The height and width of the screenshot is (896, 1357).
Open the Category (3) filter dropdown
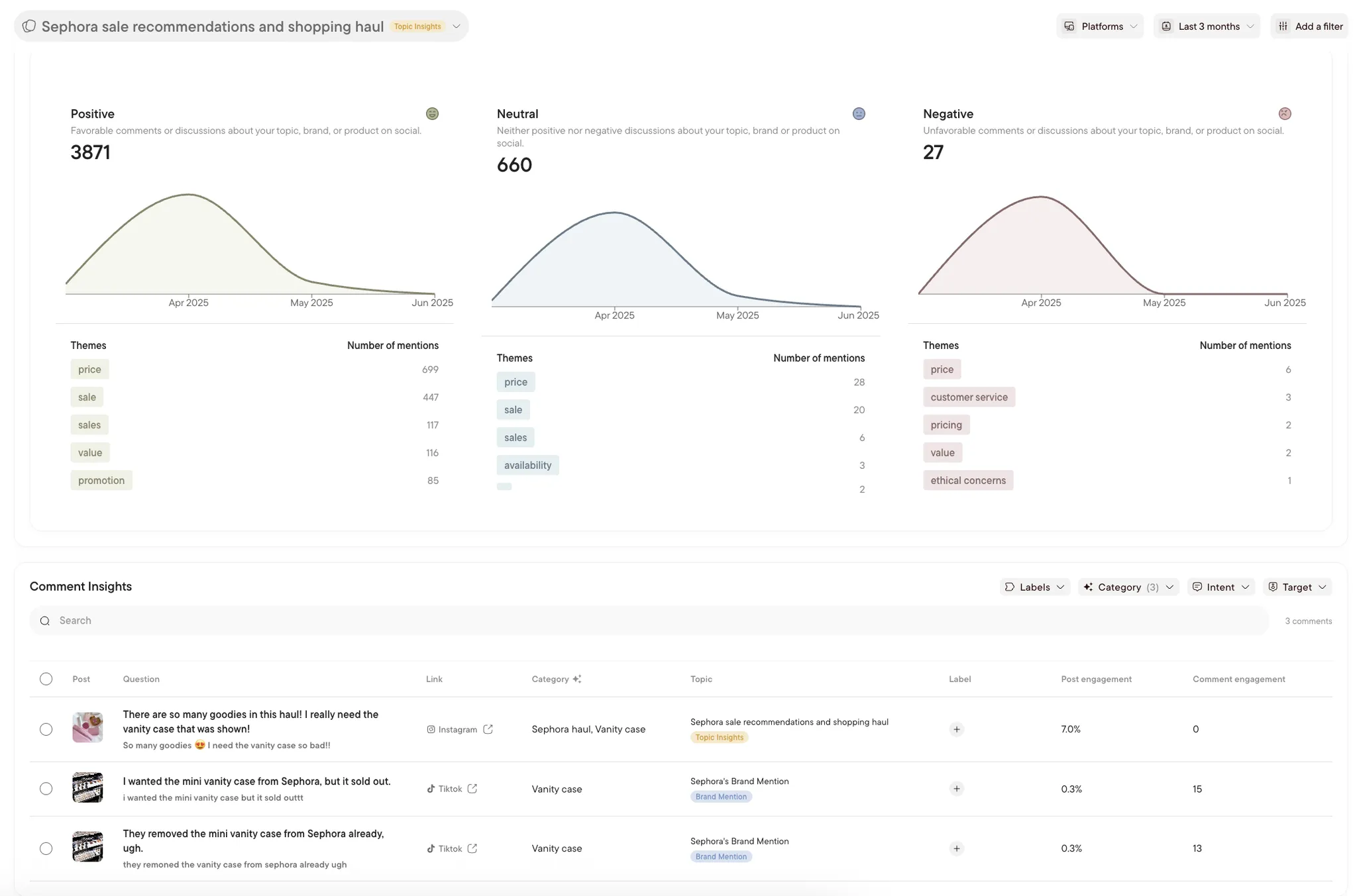pos(1128,587)
